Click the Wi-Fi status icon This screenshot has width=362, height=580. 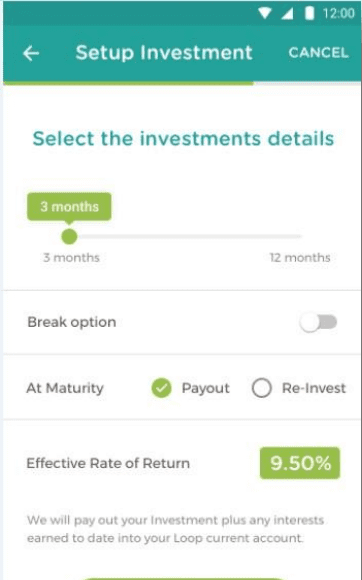tap(265, 13)
